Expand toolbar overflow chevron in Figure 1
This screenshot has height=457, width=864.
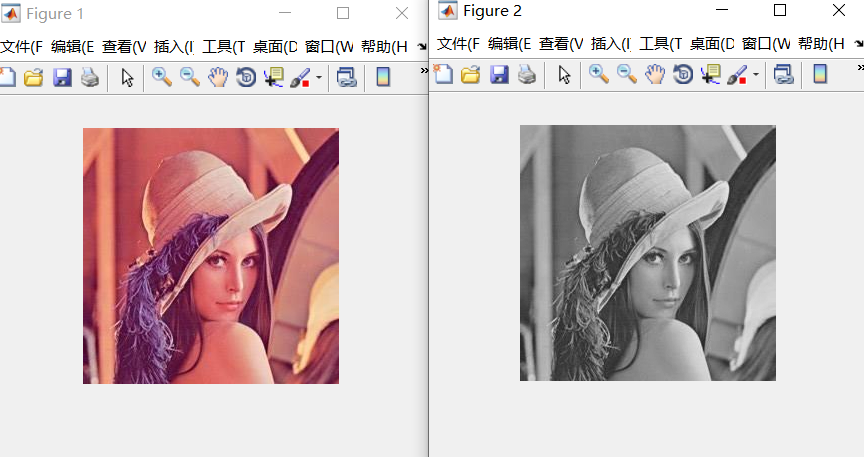pos(424,71)
